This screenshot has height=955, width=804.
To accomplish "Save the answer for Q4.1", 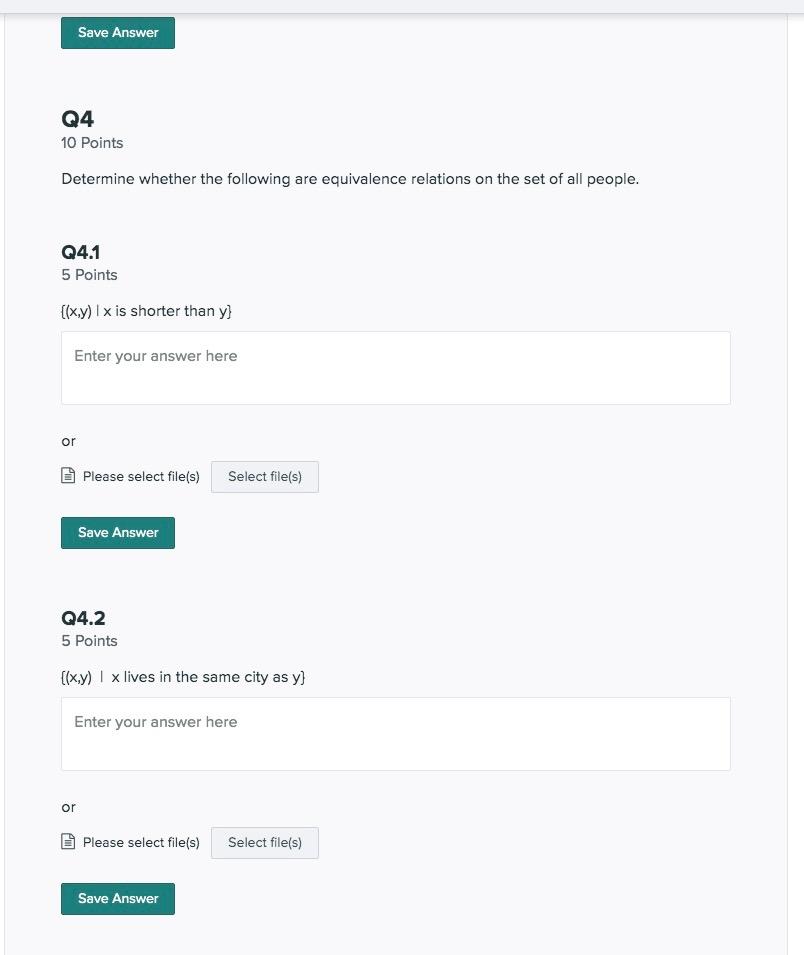I will tap(118, 533).
